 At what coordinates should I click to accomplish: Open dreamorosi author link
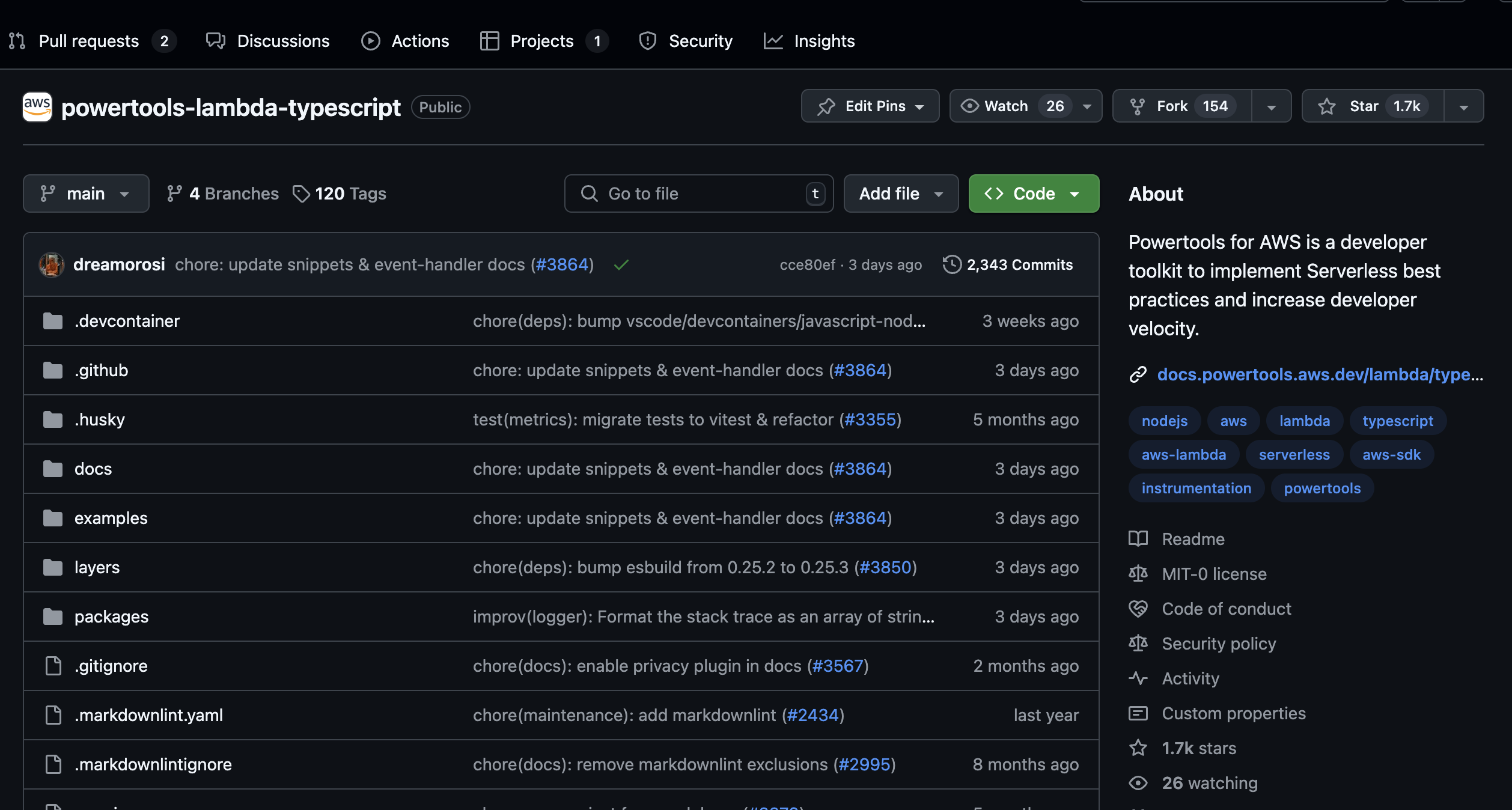click(x=119, y=264)
